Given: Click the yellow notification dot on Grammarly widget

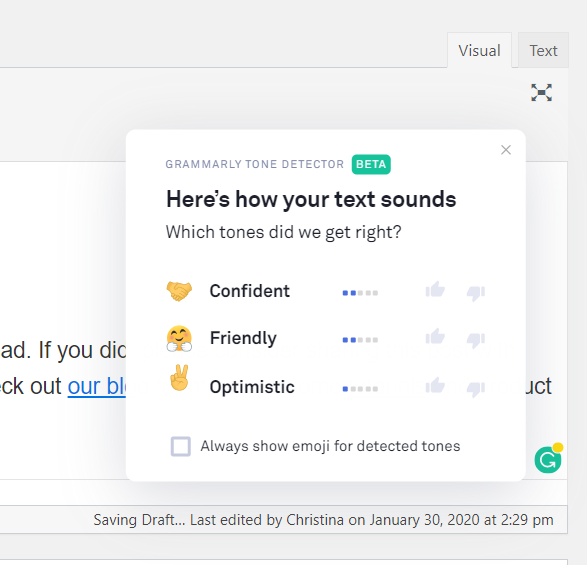Looking at the screenshot, I should coord(558,447).
